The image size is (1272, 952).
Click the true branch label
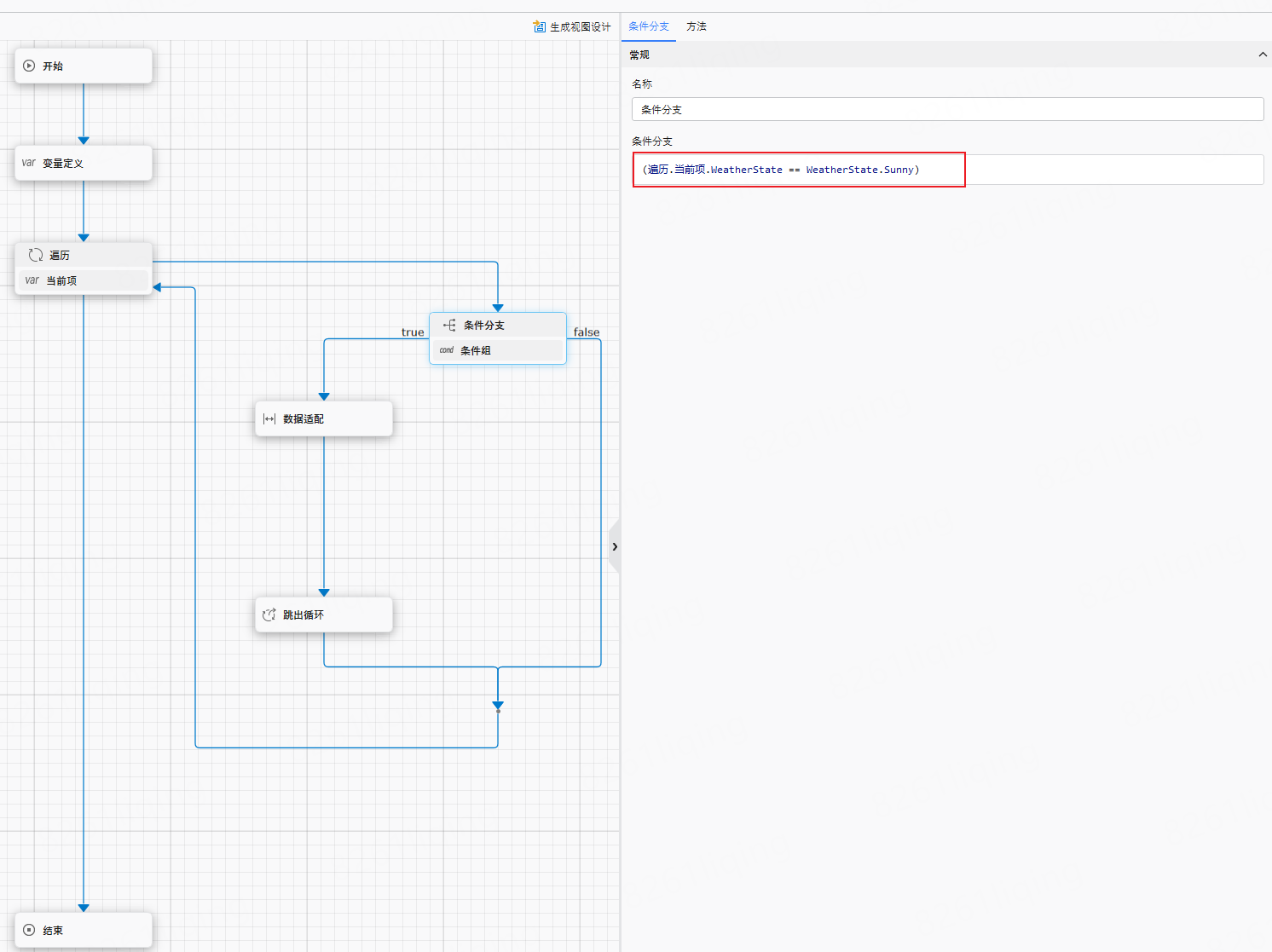tap(413, 332)
